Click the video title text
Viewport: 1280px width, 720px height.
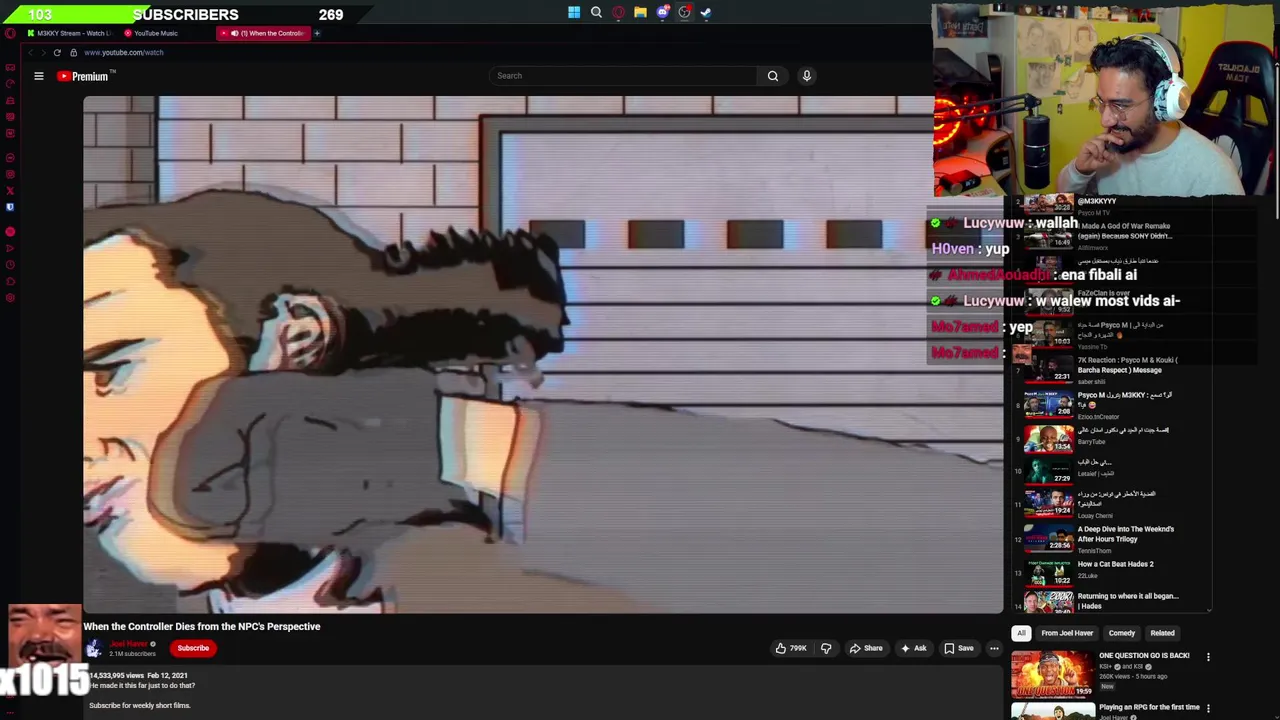(x=202, y=627)
